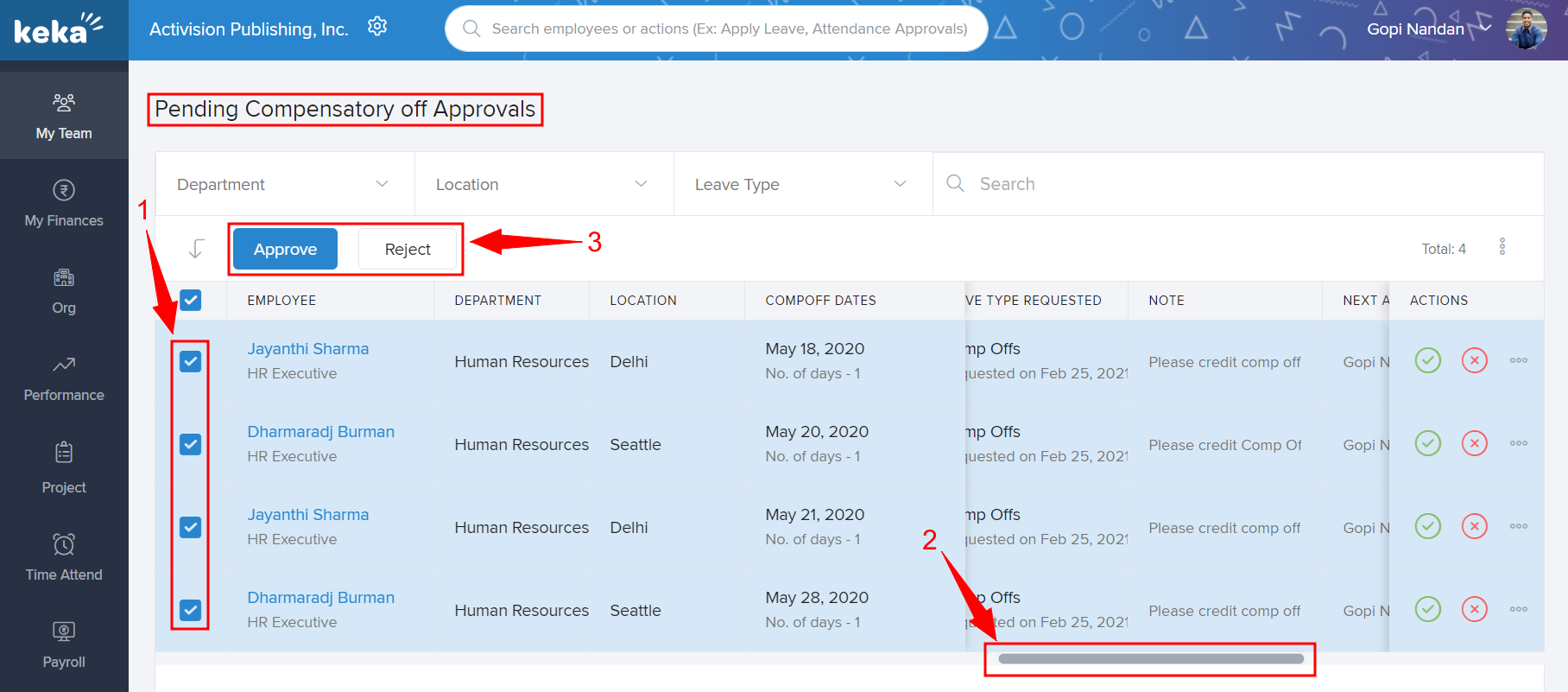Viewport: 1568px width, 692px height.
Task: Uncheck the May 28, 2020 row checkbox
Action: pos(191,610)
